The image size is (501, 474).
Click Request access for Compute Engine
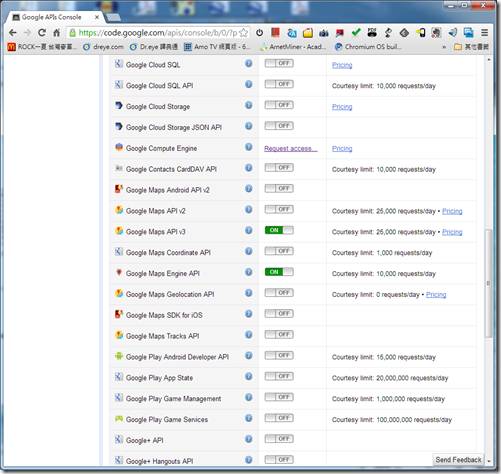click(x=291, y=149)
